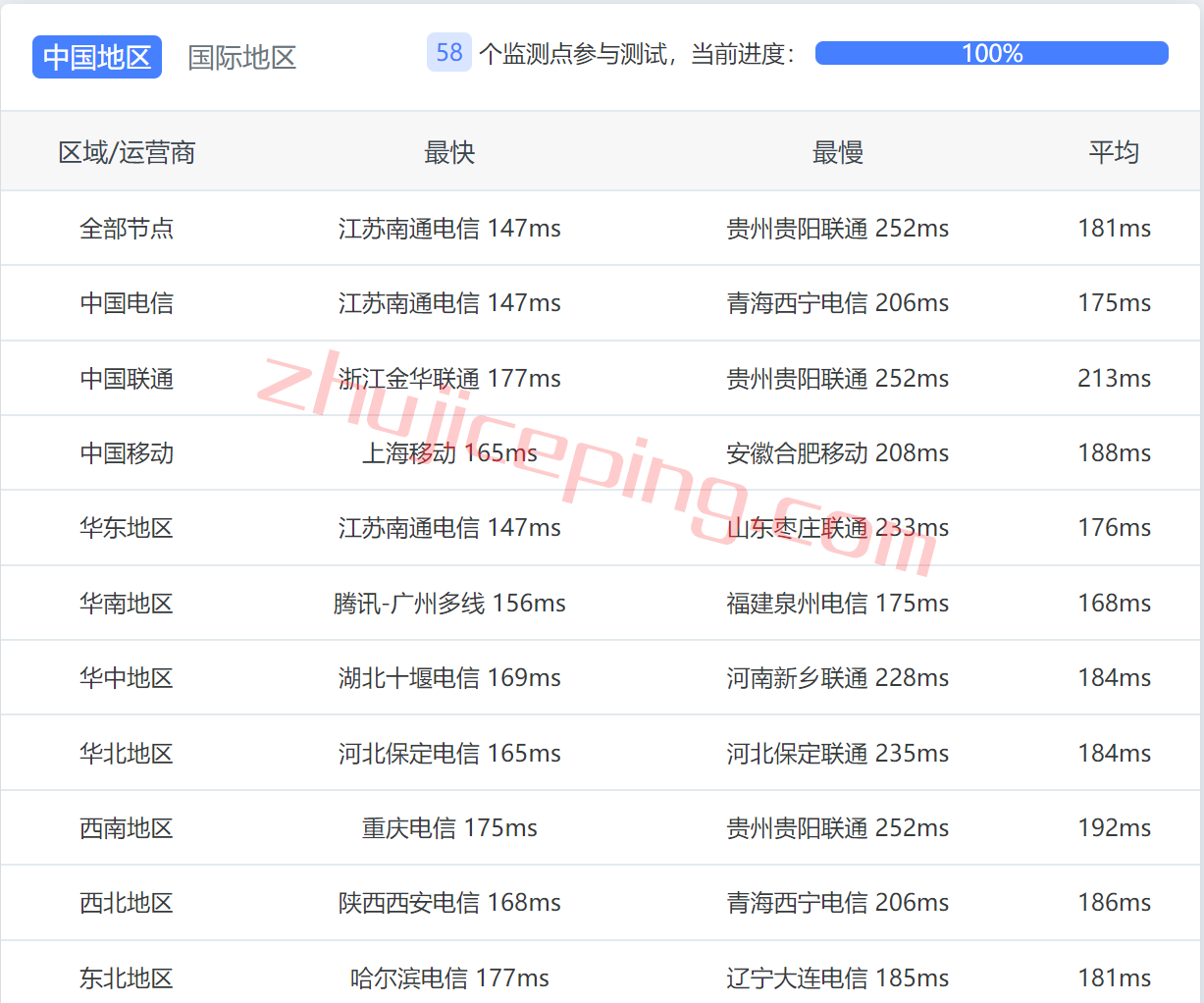The image size is (1204, 1003).
Task: Click the 181ms average for 全部节点
Action: coord(1114,229)
